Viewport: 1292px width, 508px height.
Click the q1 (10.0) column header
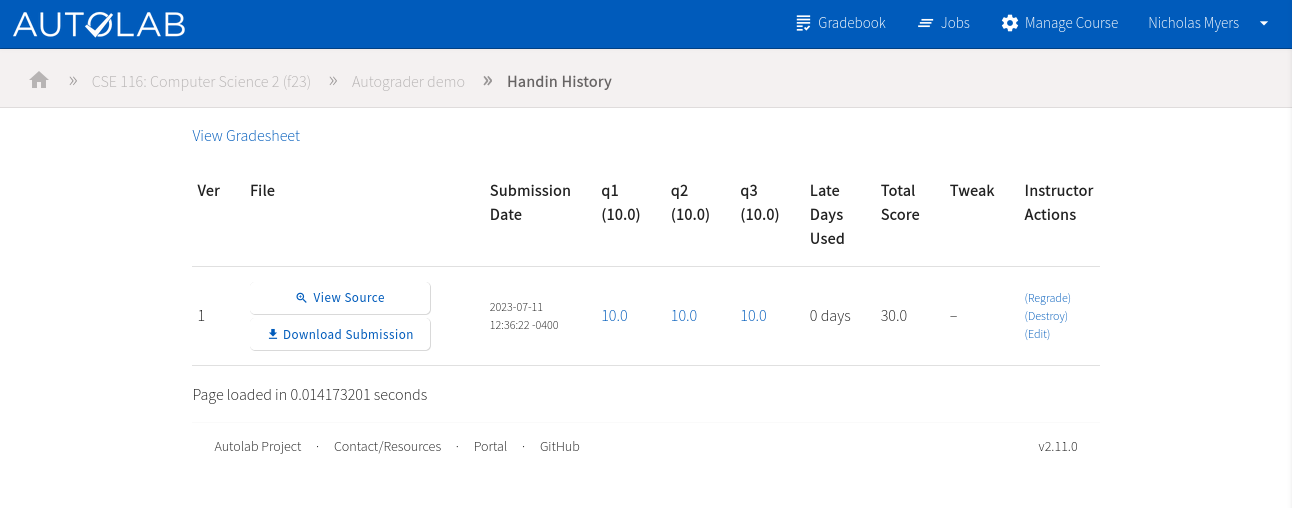coord(621,202)
